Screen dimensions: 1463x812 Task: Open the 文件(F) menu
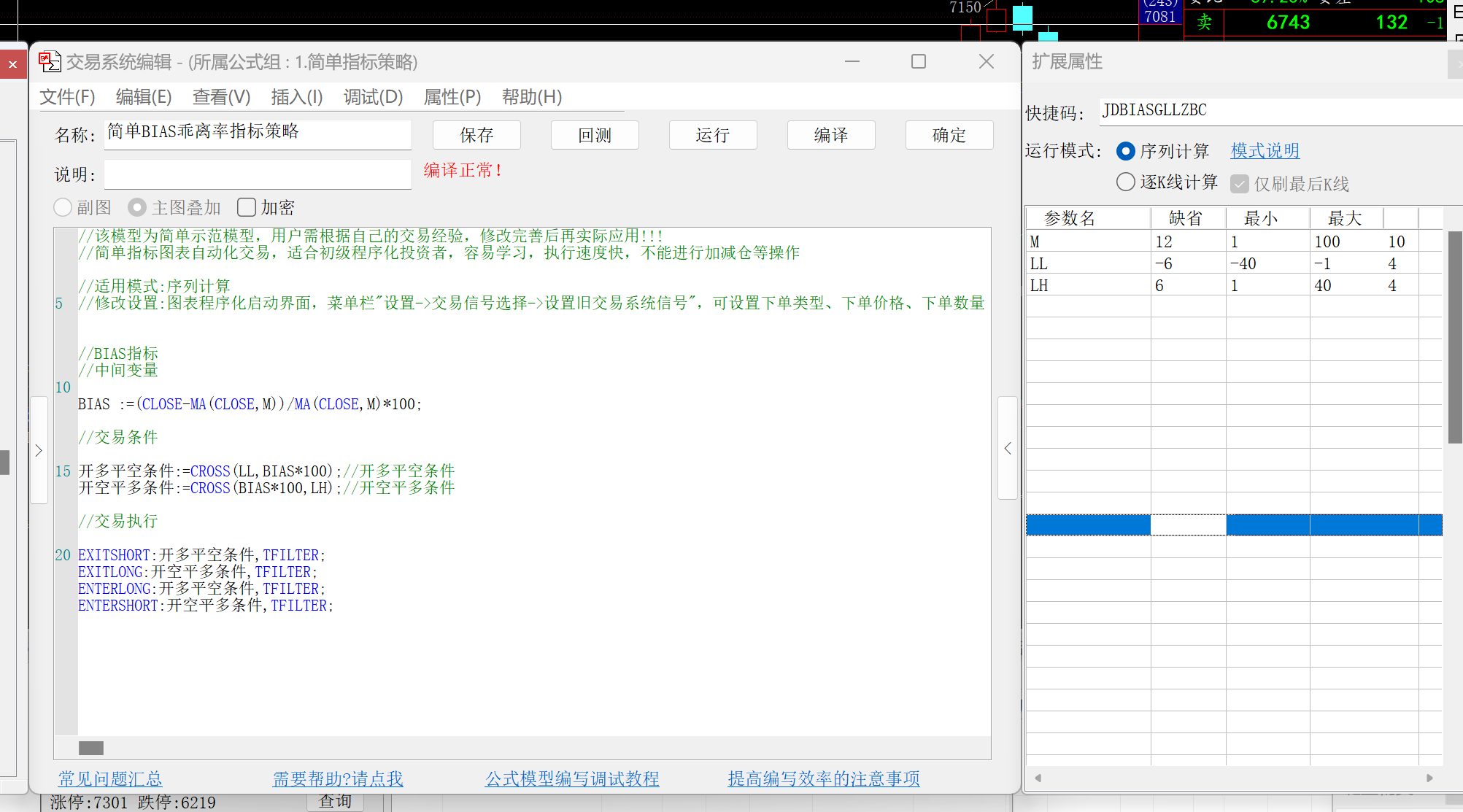click(67, 97)
